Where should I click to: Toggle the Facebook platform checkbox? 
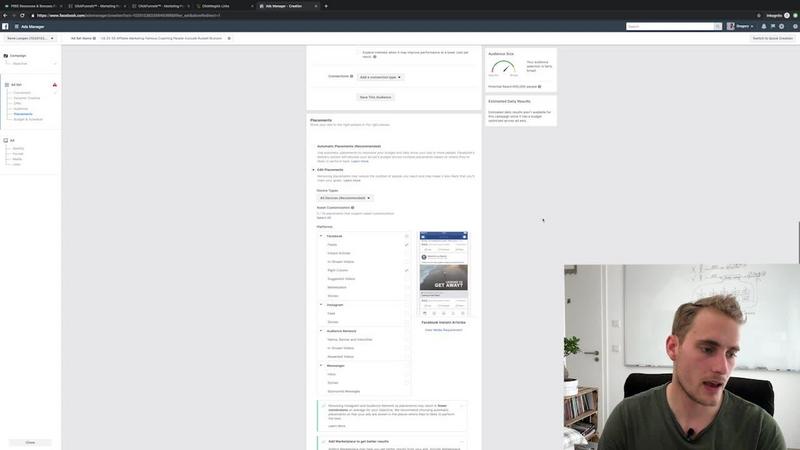tap(407, 236)
